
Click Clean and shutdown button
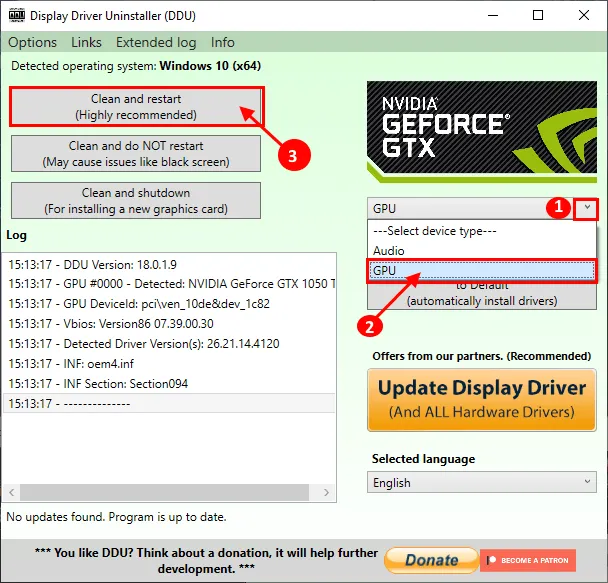coord(136,200)
